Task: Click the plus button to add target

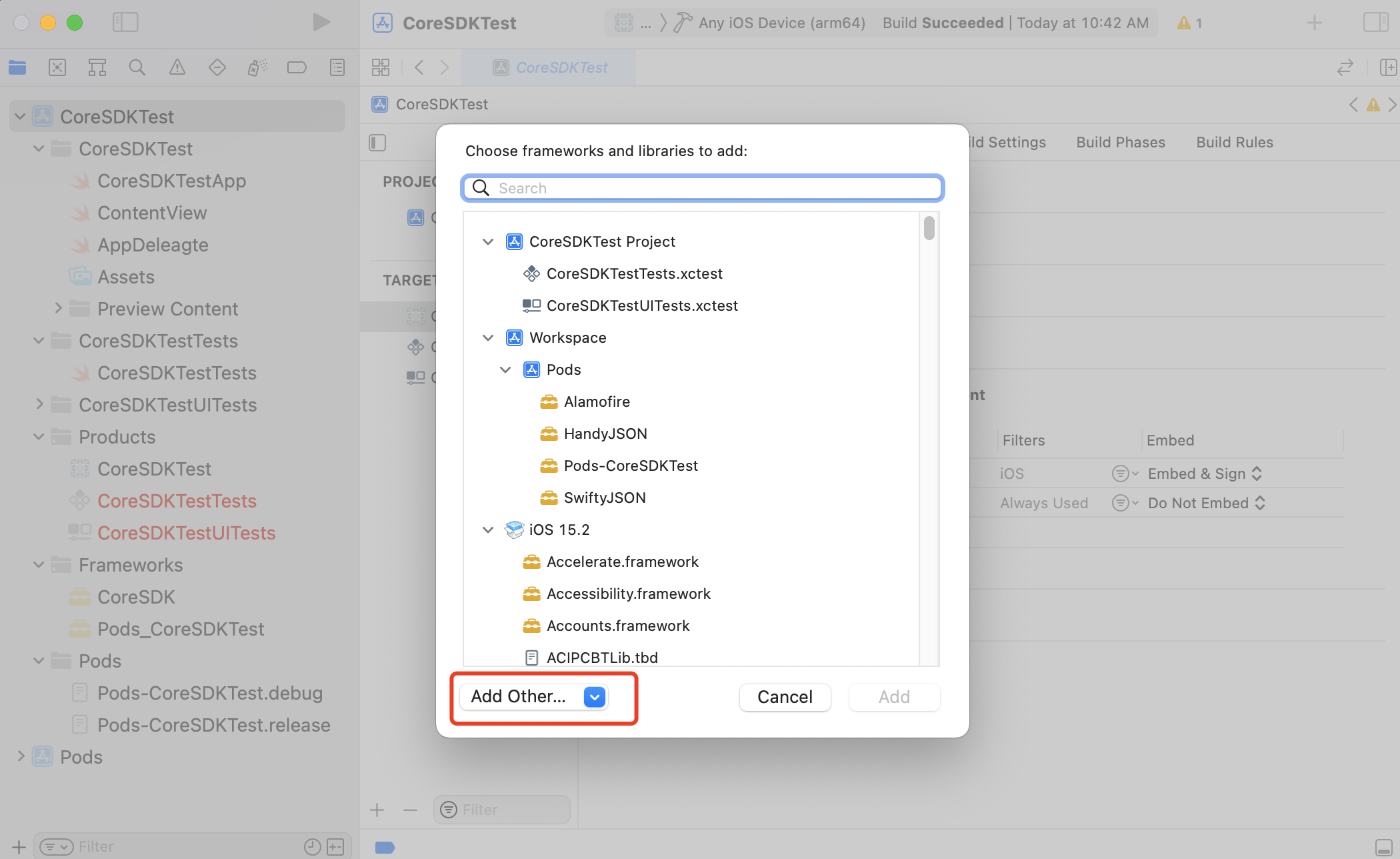Action: [x=377, y=810]
